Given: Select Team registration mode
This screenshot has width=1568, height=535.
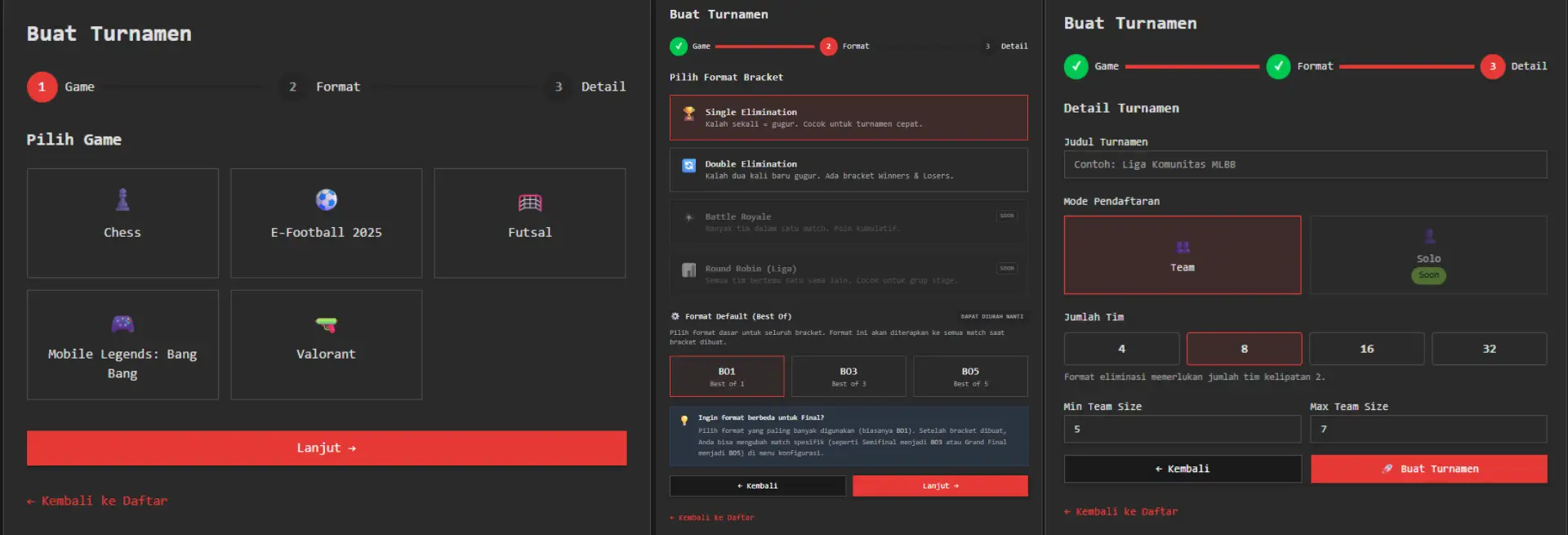Looking at the screenshot, I should [x=1183, y=255].
